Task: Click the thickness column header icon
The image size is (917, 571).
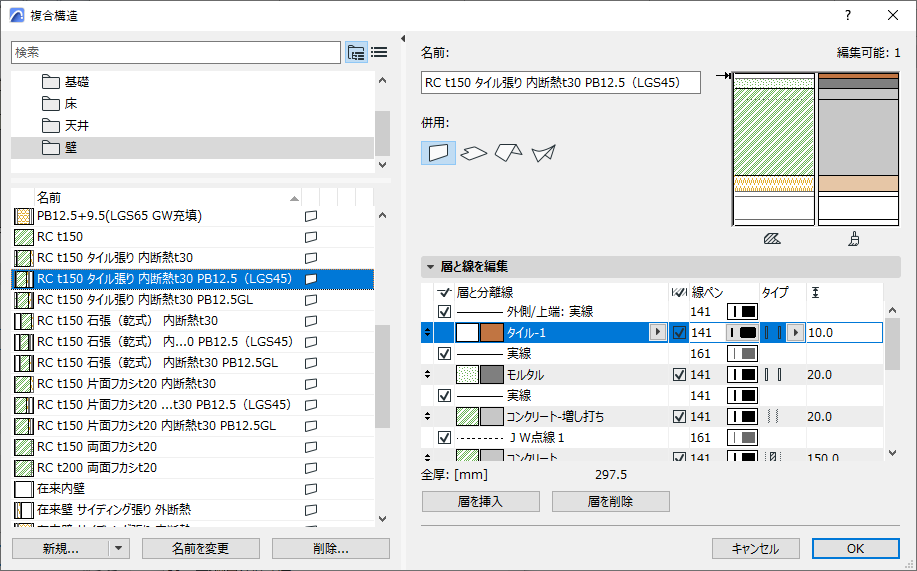Action: point(815,292)
